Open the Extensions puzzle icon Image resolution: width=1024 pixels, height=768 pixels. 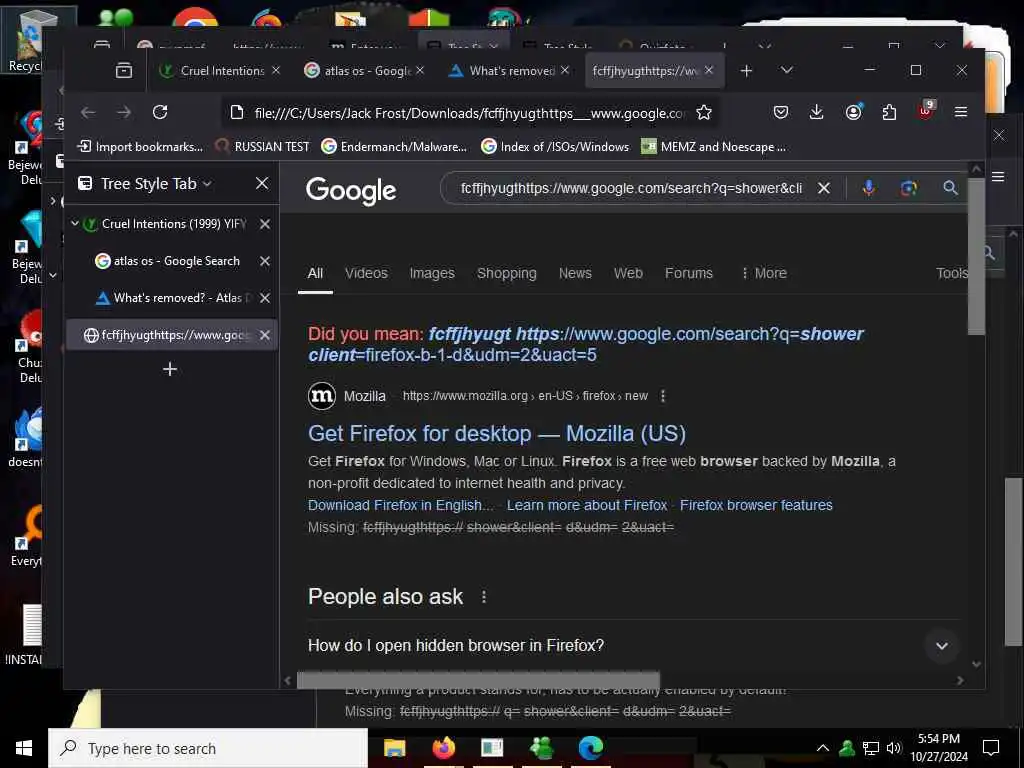pos(889,112)
